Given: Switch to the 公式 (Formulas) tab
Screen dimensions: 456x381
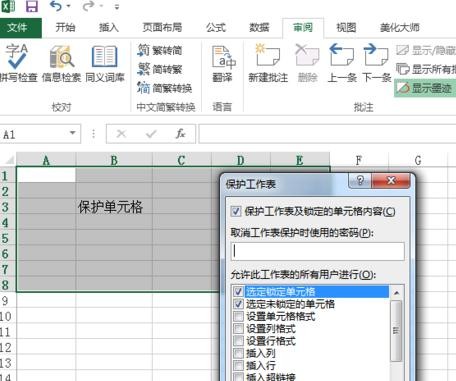Looking at the screenshot, I should pyautogui.click(x=216, y=27).
